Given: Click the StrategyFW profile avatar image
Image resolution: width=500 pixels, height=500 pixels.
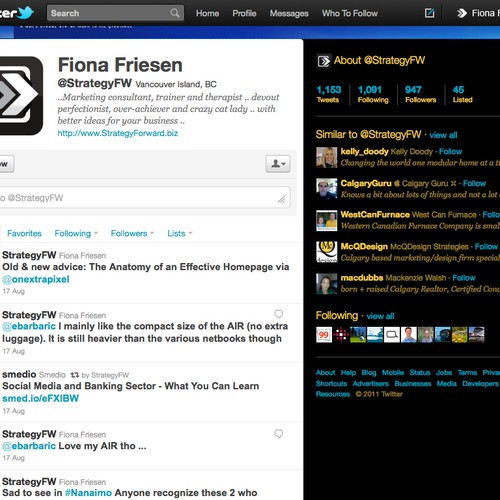Looking at the screenshot, I should (21, 96).
